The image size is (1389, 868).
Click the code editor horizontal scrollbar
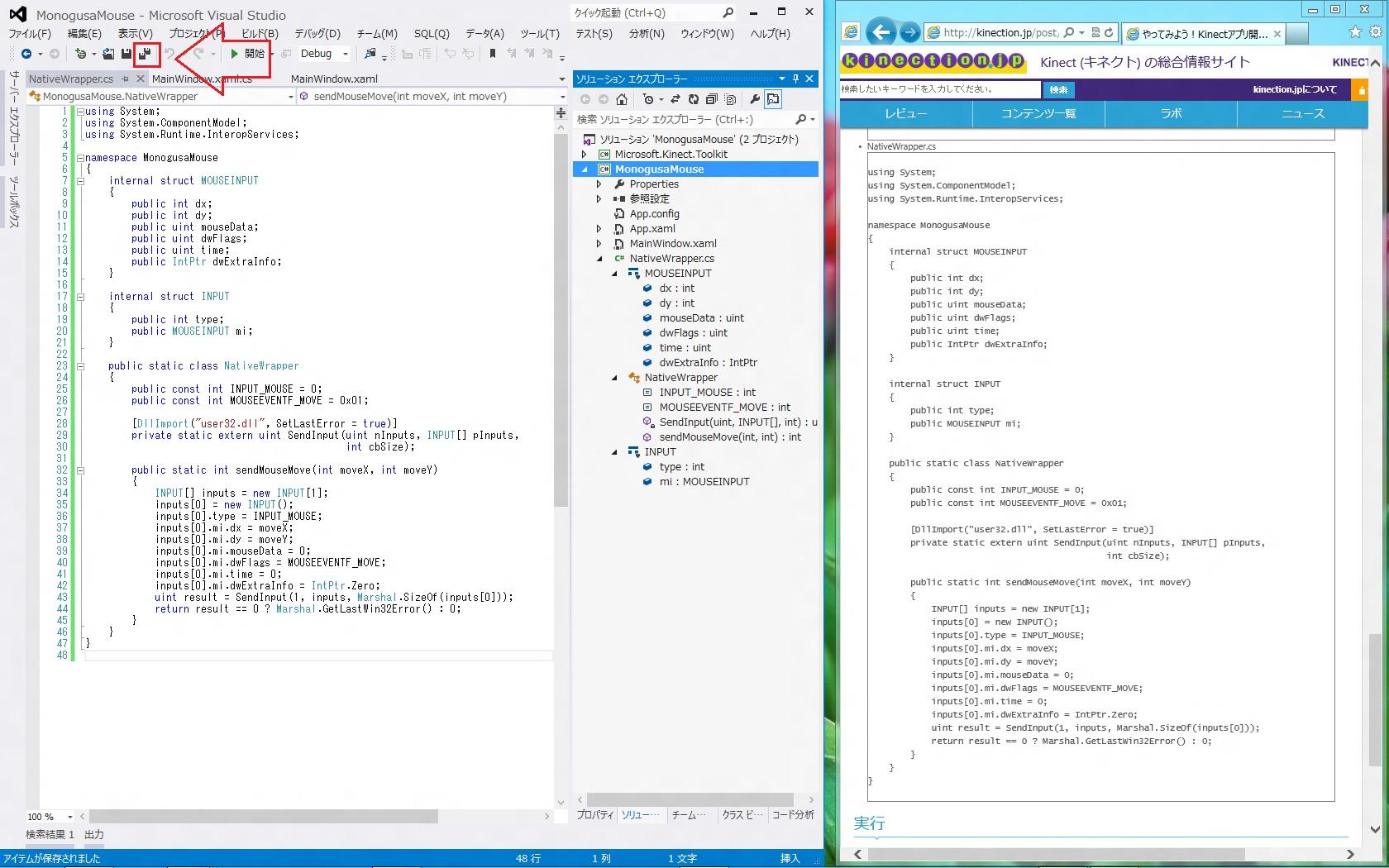coord(264,816)
